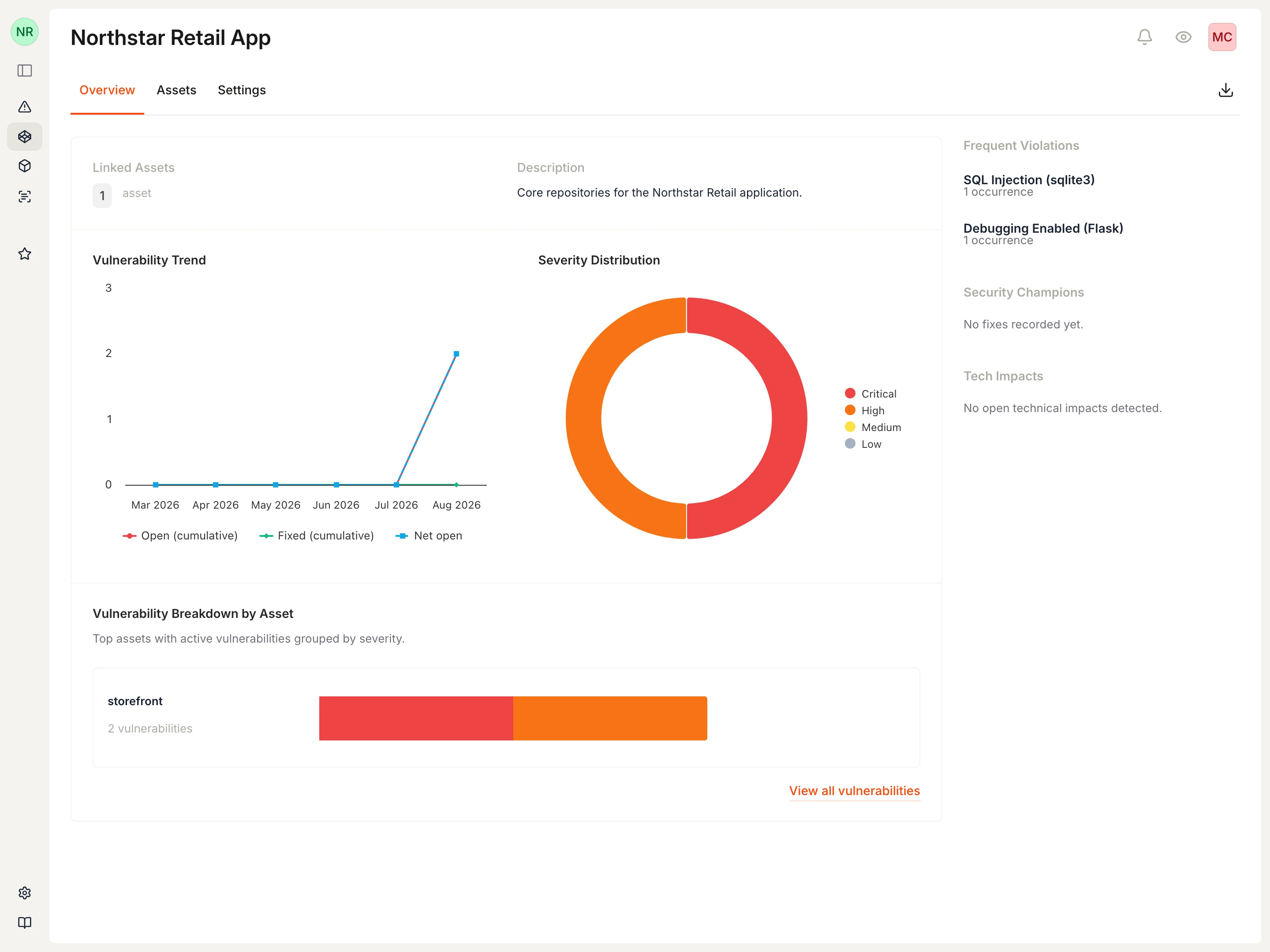1270x952 pixels.
Task: Open the documentation book icon
Action: [25, 923]
